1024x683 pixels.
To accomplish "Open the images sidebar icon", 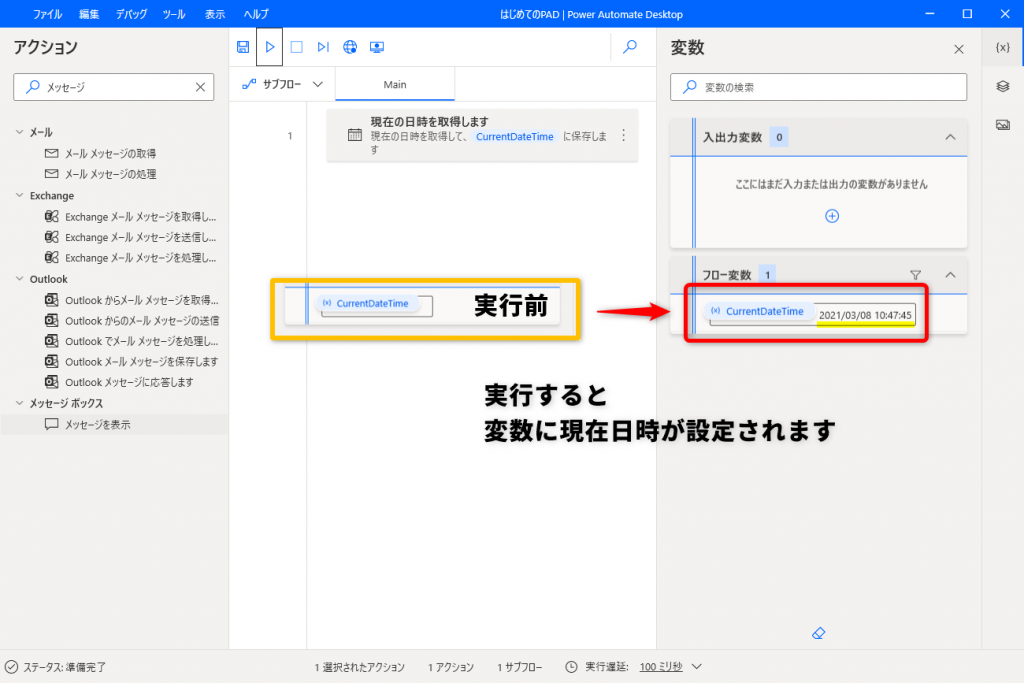I will pos(1002,124).
